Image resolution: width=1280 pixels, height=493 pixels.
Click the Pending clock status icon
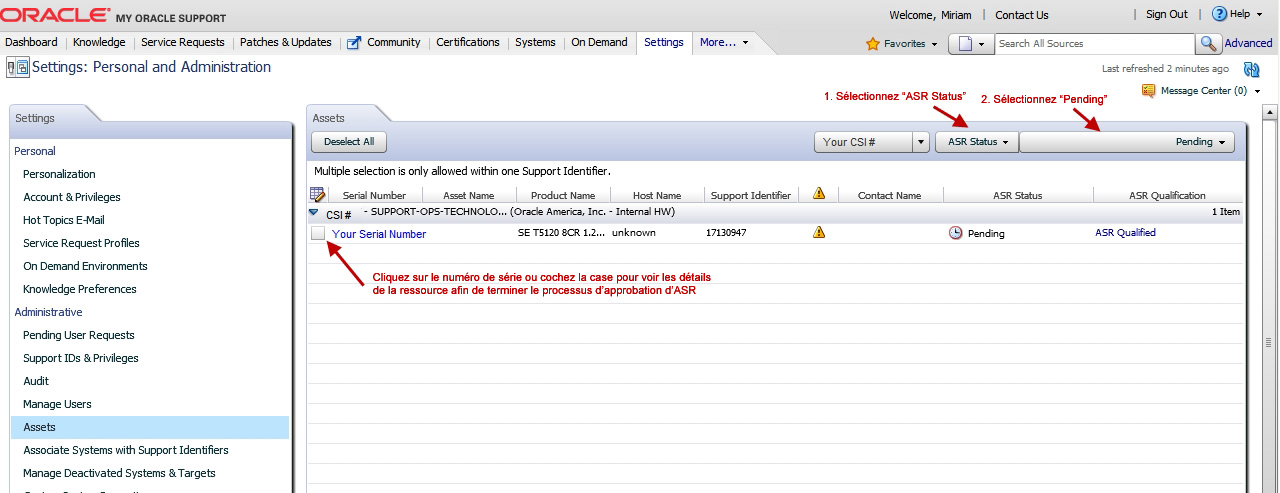[x=956, y=233]
